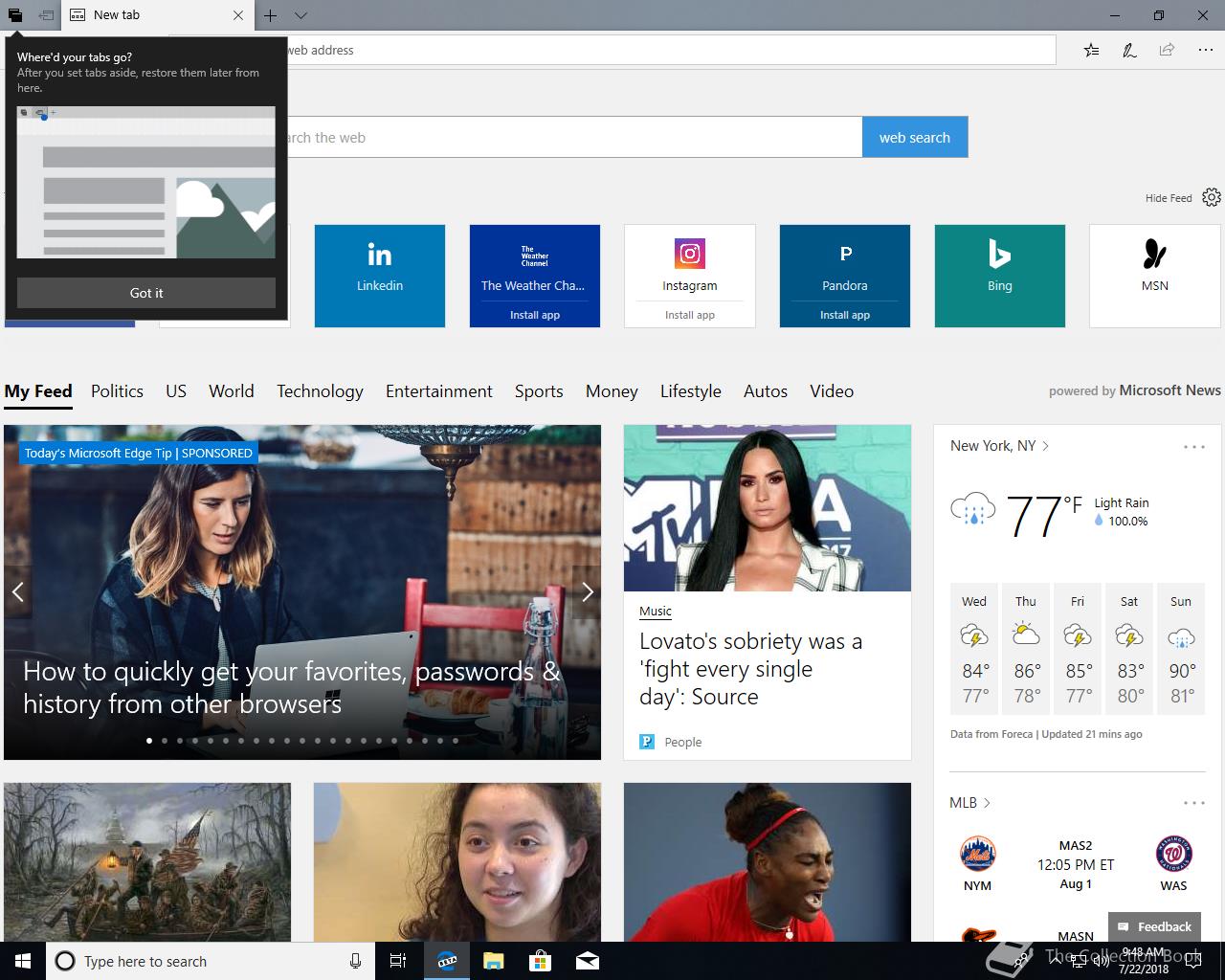Viewport: 1225px width, 980px height.
Task: Select the Politics tab
Action: pyautogui.click(x=117, y=391)
